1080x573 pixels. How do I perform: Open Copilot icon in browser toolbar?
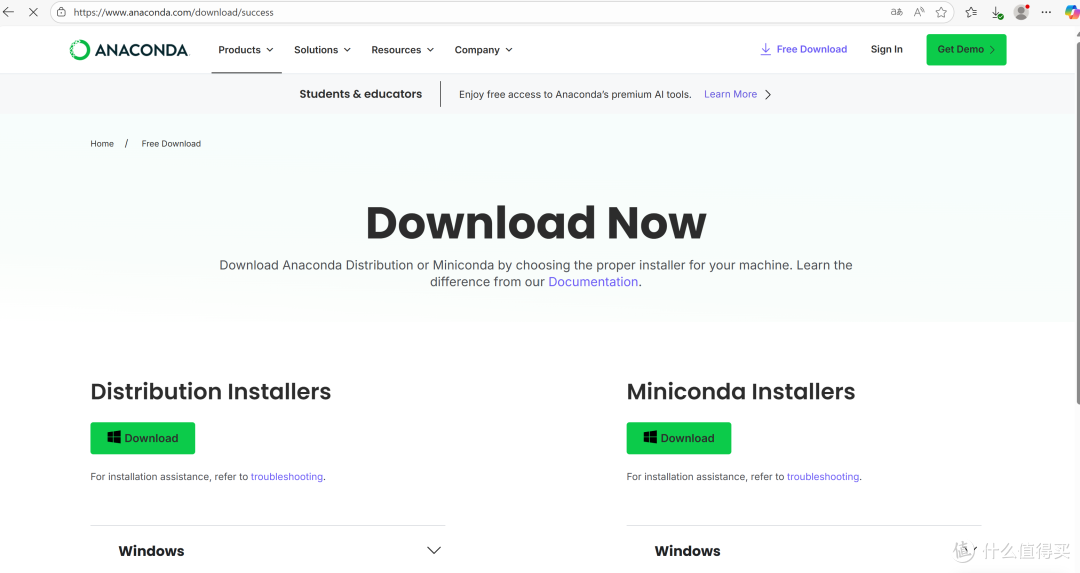[x=1071, y=12]
